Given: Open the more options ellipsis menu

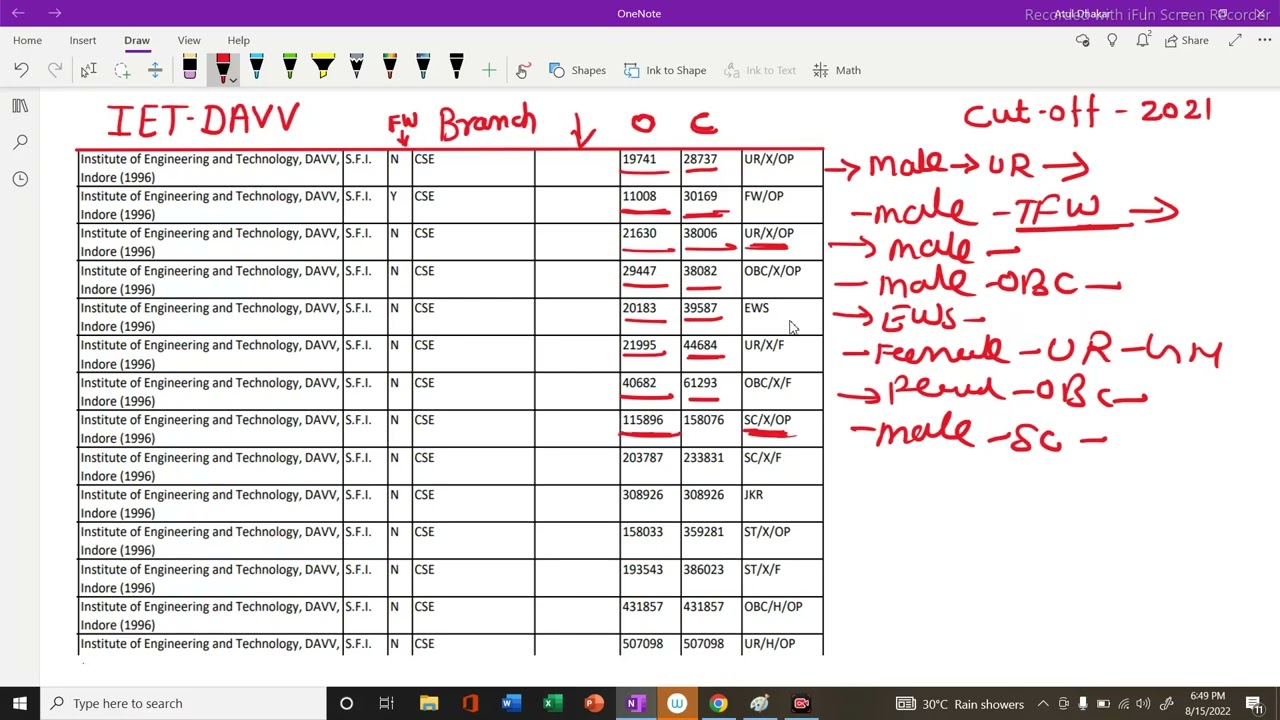Looking at the screenshot, I should pos(1263,40).
